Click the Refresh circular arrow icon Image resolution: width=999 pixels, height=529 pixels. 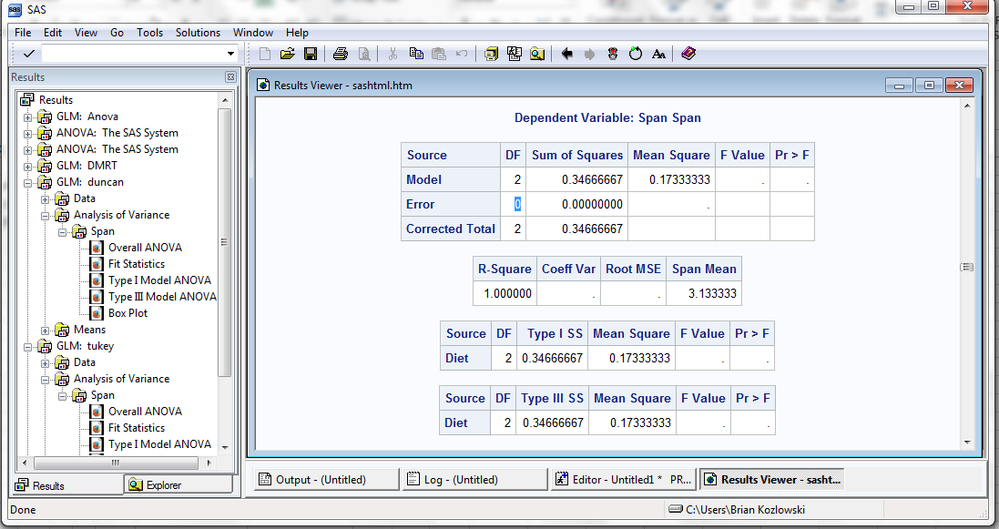[x=635, y=54]
